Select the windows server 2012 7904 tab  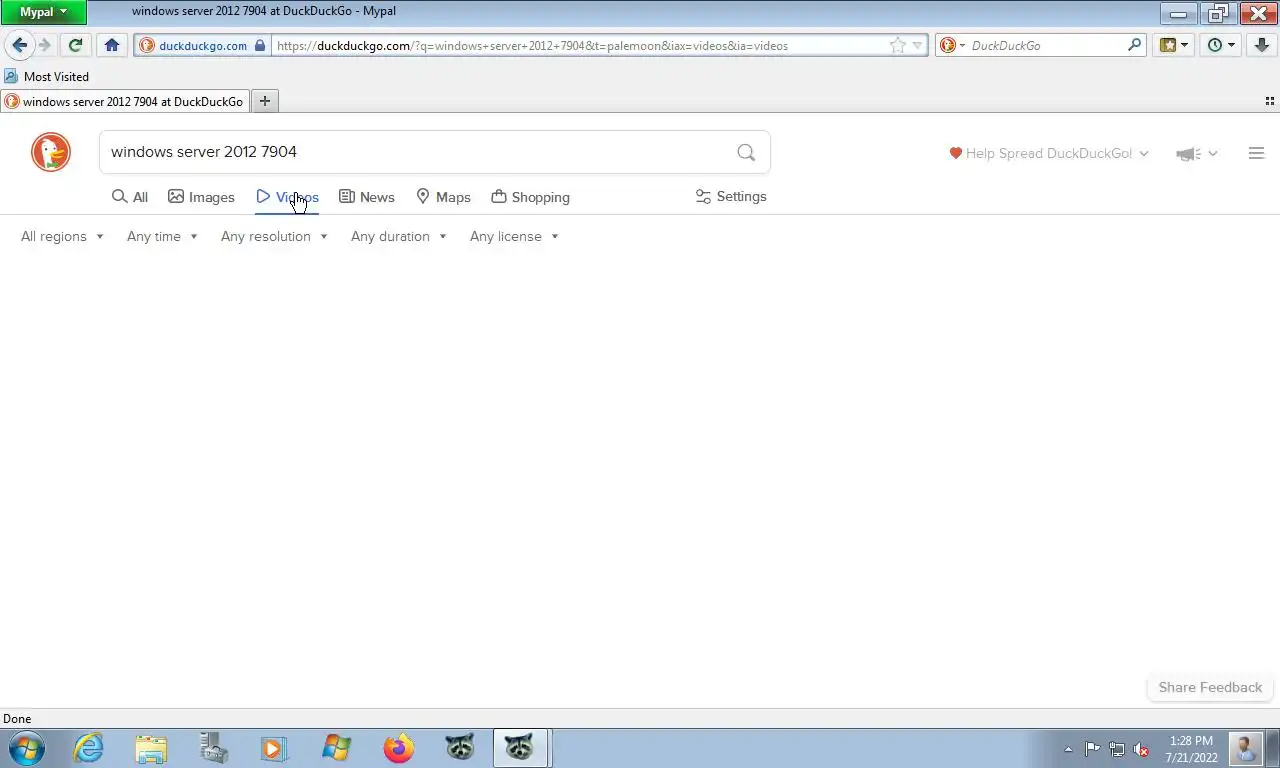(x=125, y=101)
